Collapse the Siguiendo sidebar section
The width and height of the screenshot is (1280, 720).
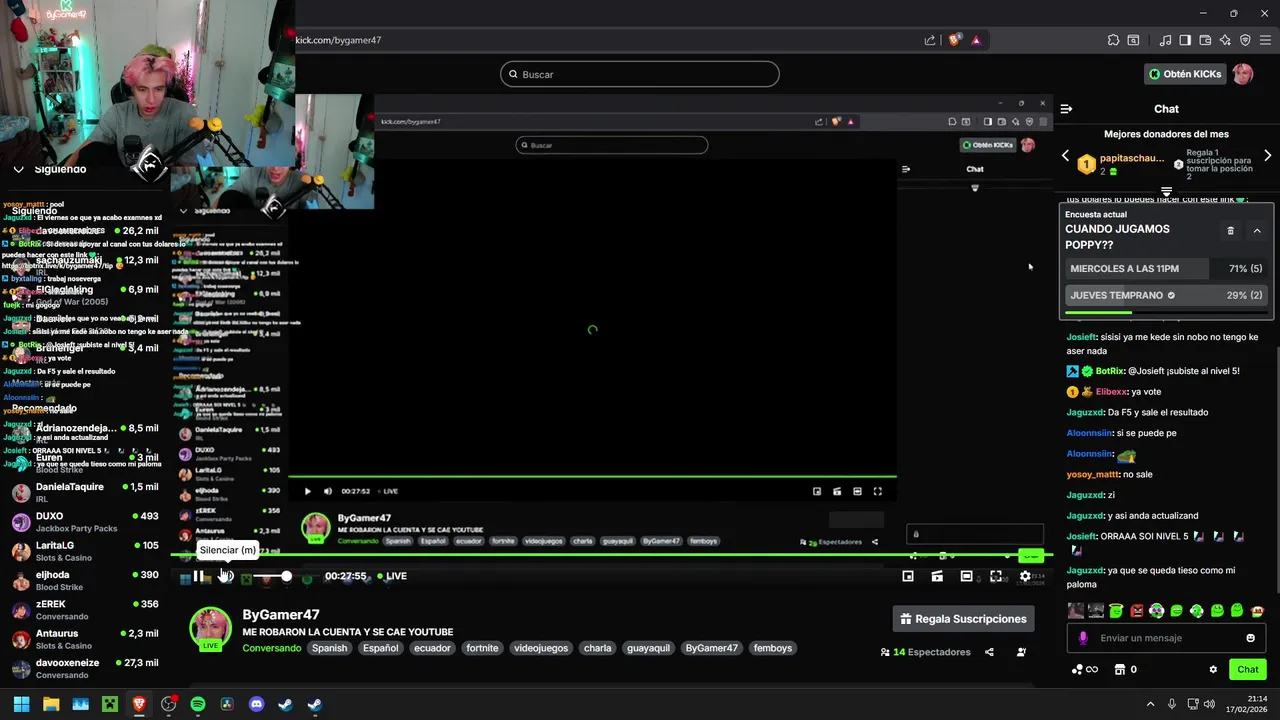pyautogui.click(x=18, y=169)
